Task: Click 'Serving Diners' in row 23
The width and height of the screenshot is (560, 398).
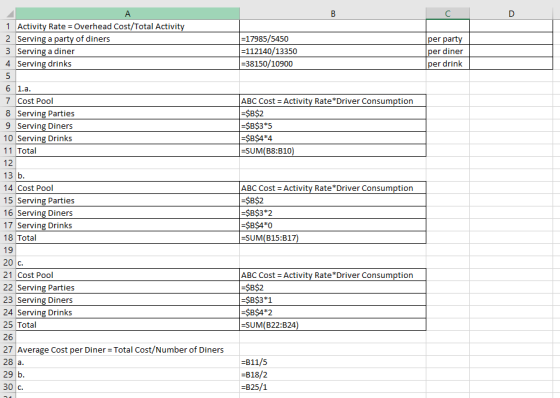Action: point(128,300)
